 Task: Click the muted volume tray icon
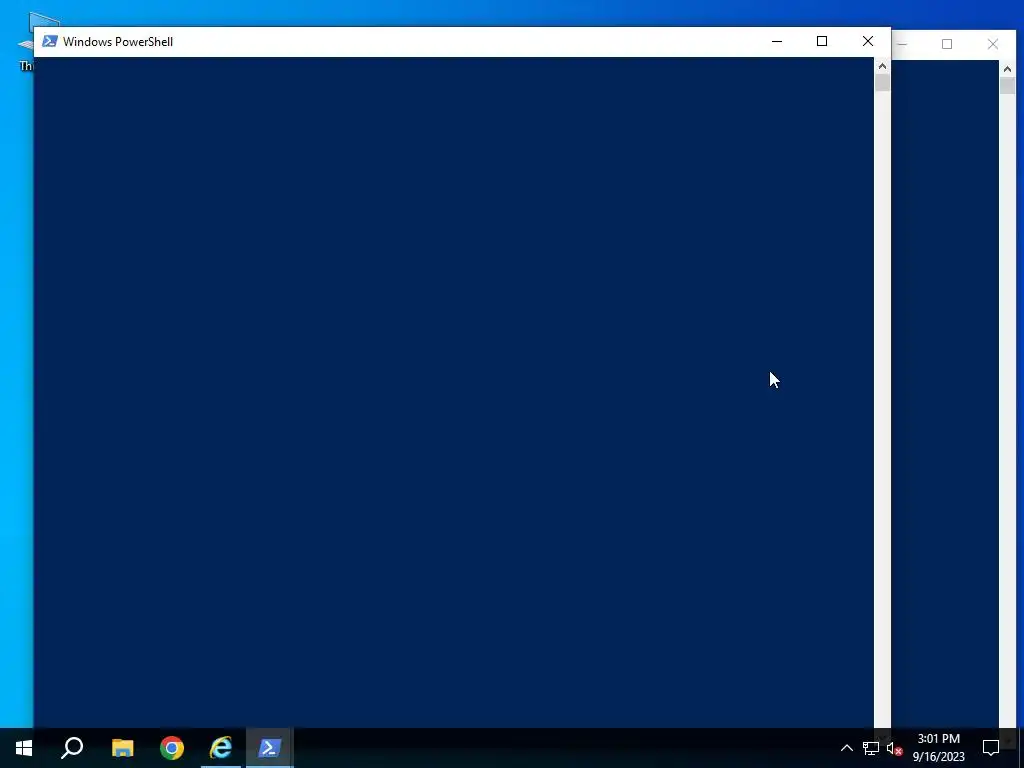[894, 748]
